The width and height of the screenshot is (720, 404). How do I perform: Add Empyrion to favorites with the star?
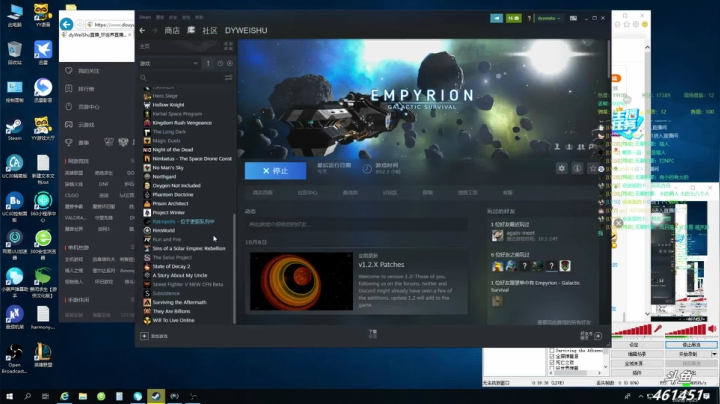point(593,168)
